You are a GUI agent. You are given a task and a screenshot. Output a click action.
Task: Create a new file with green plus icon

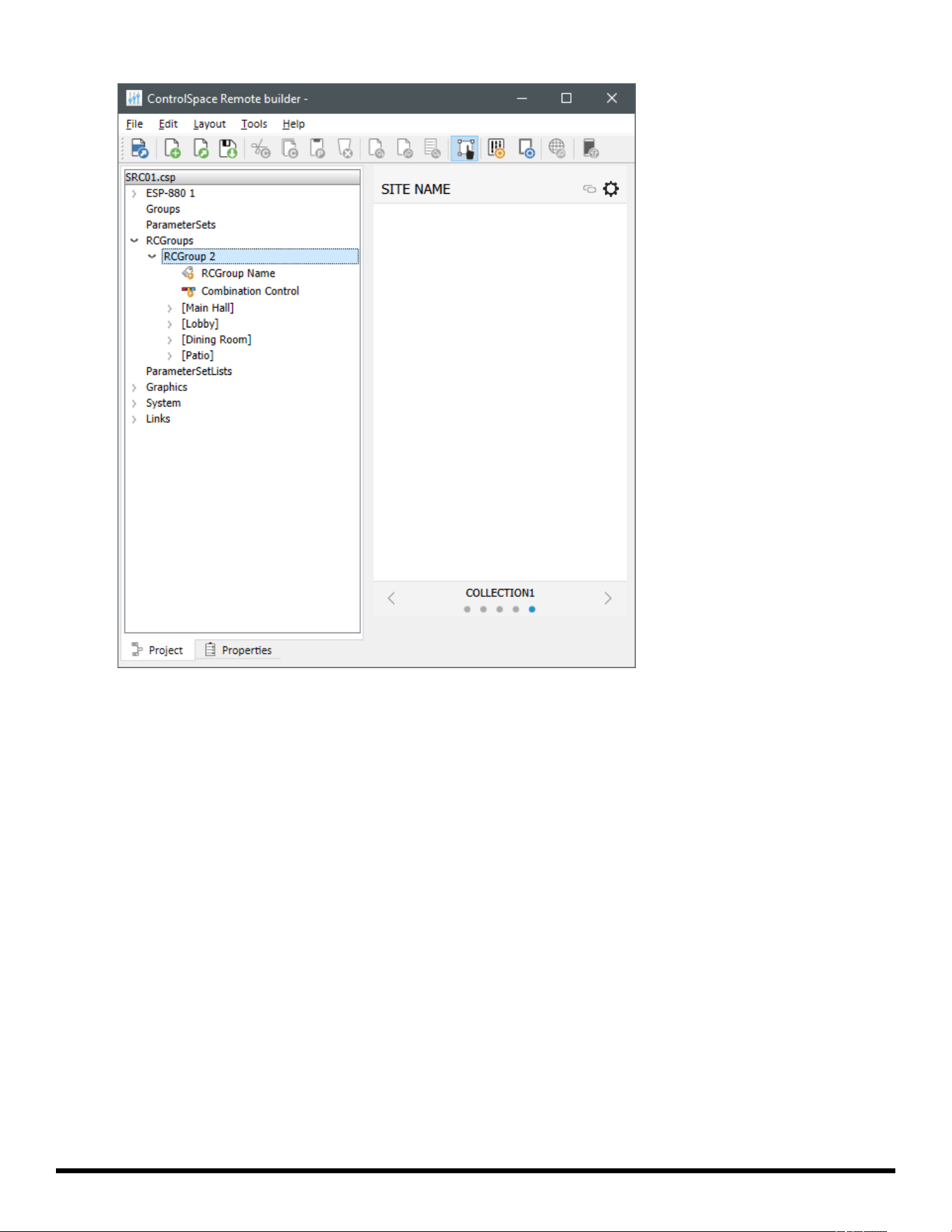(172, 149)
